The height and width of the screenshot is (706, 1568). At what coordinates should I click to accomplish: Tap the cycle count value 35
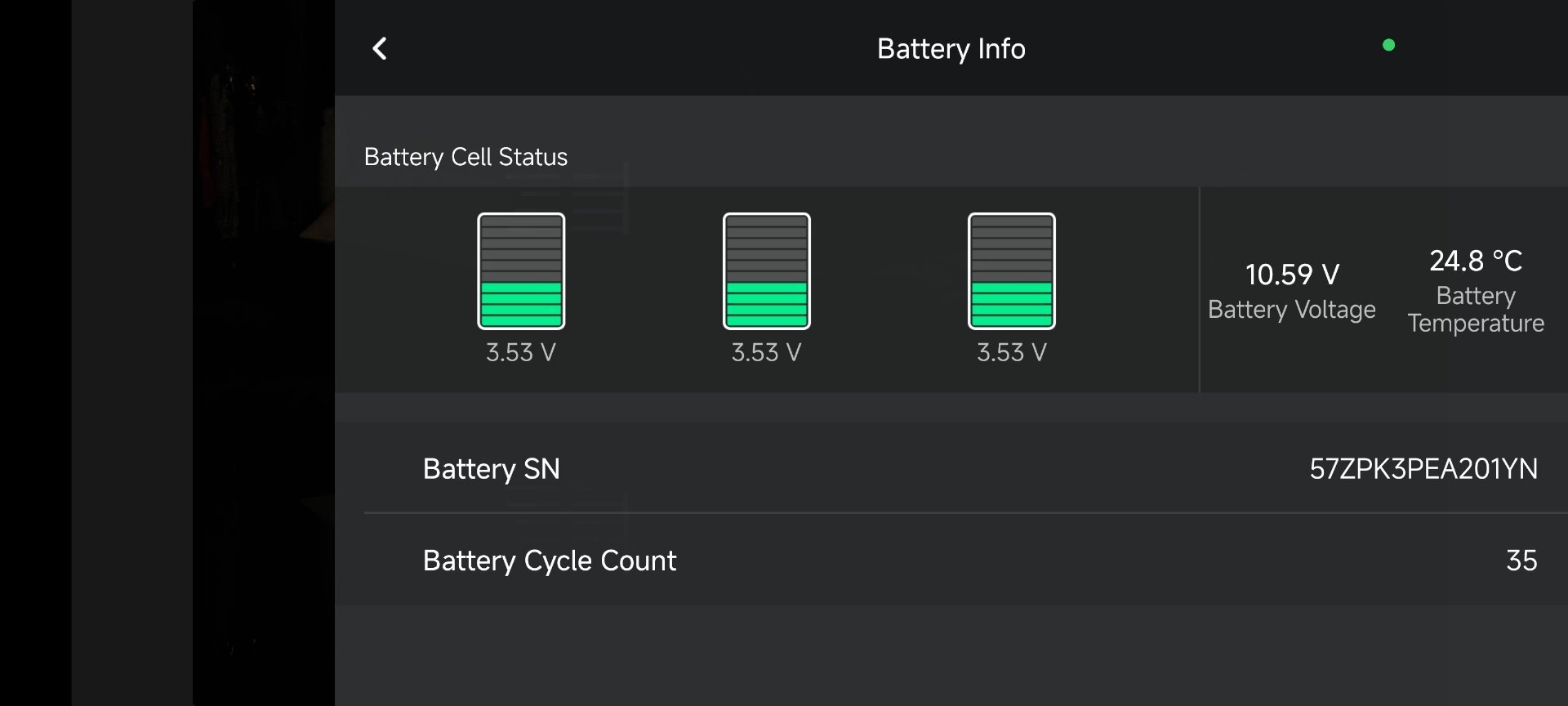pos(1521,561)
